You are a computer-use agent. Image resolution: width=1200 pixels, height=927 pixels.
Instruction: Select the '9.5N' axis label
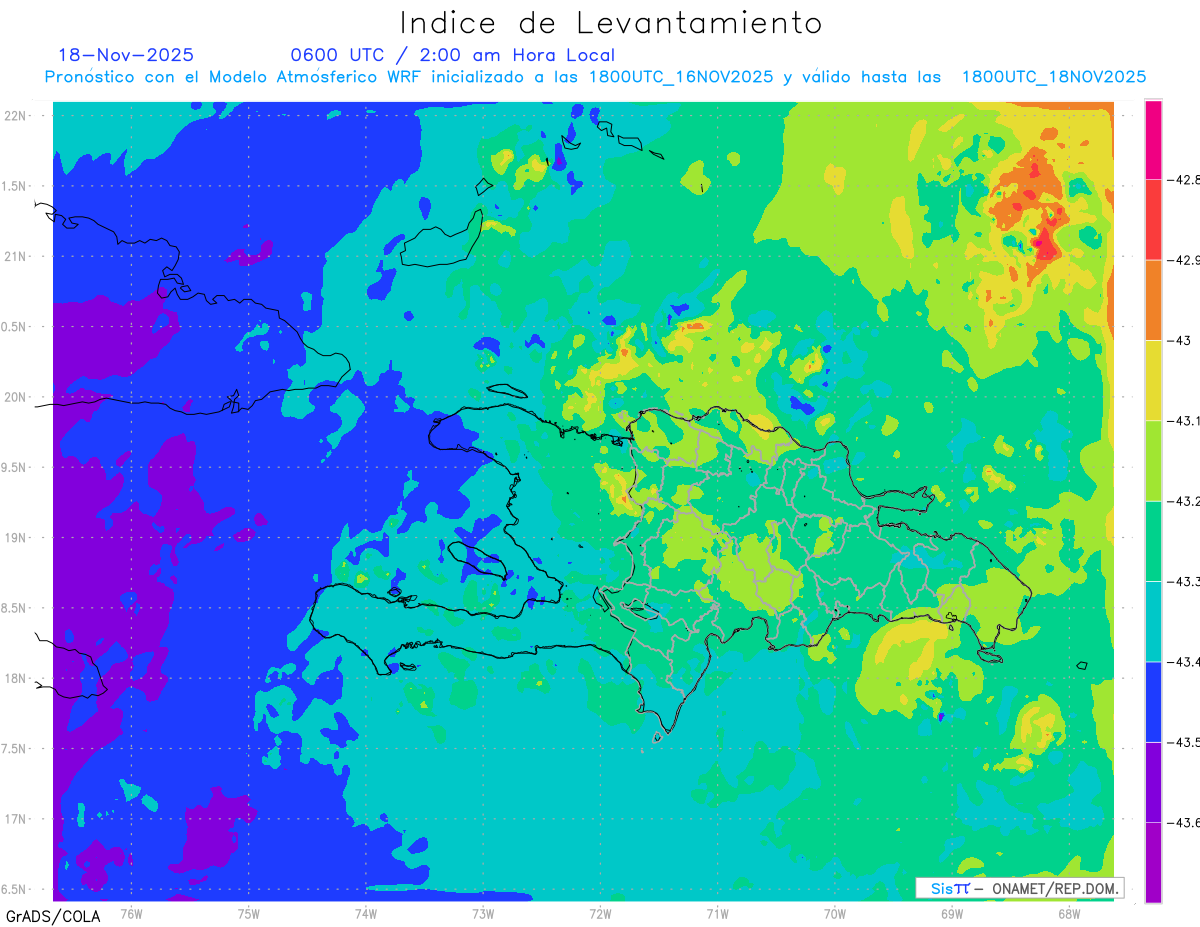coord(15,467)
